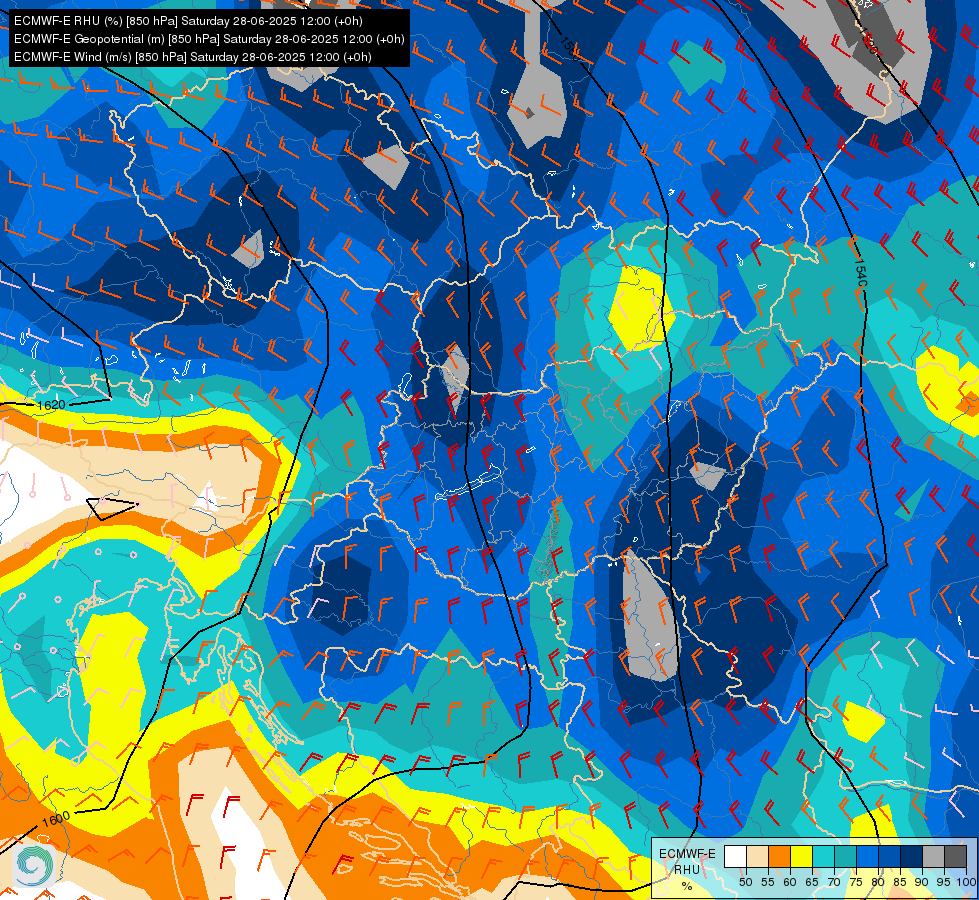Click the legend tick value 60
Screen dimensions: 979x900
[x=790, y=882]
